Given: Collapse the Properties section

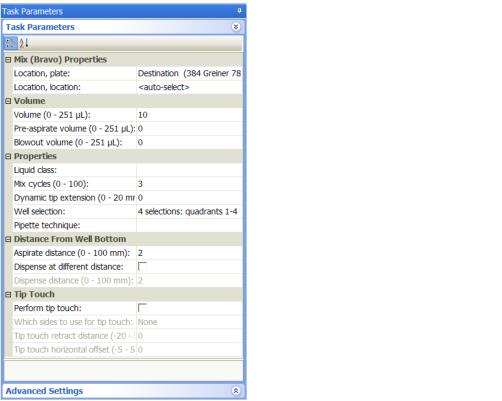Looking at the screenshot, I should point(8,157).
